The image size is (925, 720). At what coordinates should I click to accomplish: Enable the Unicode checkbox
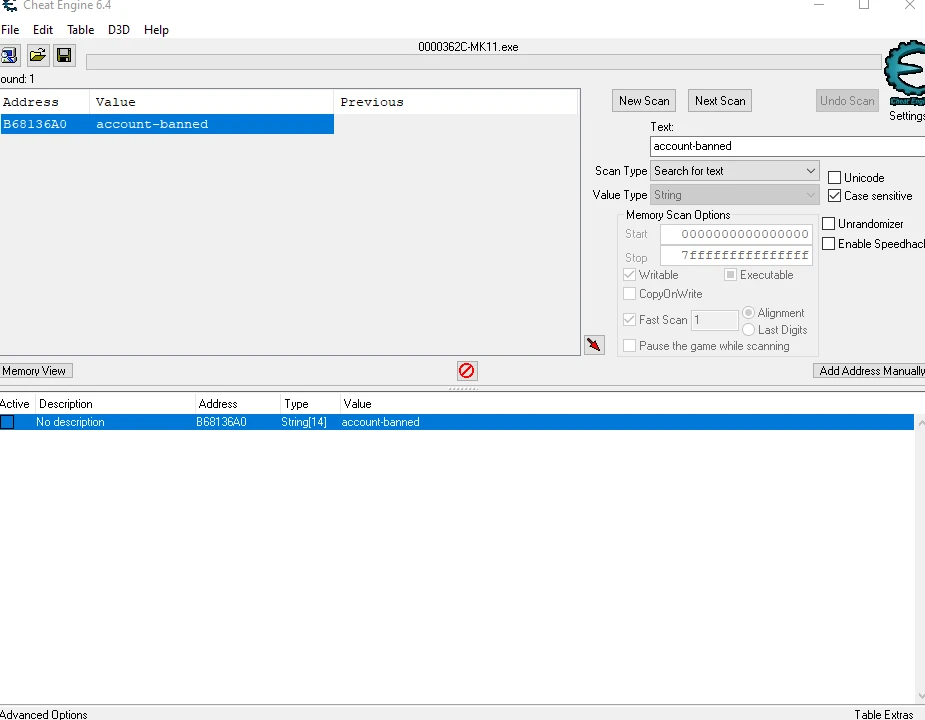click(x=834, y=178)
